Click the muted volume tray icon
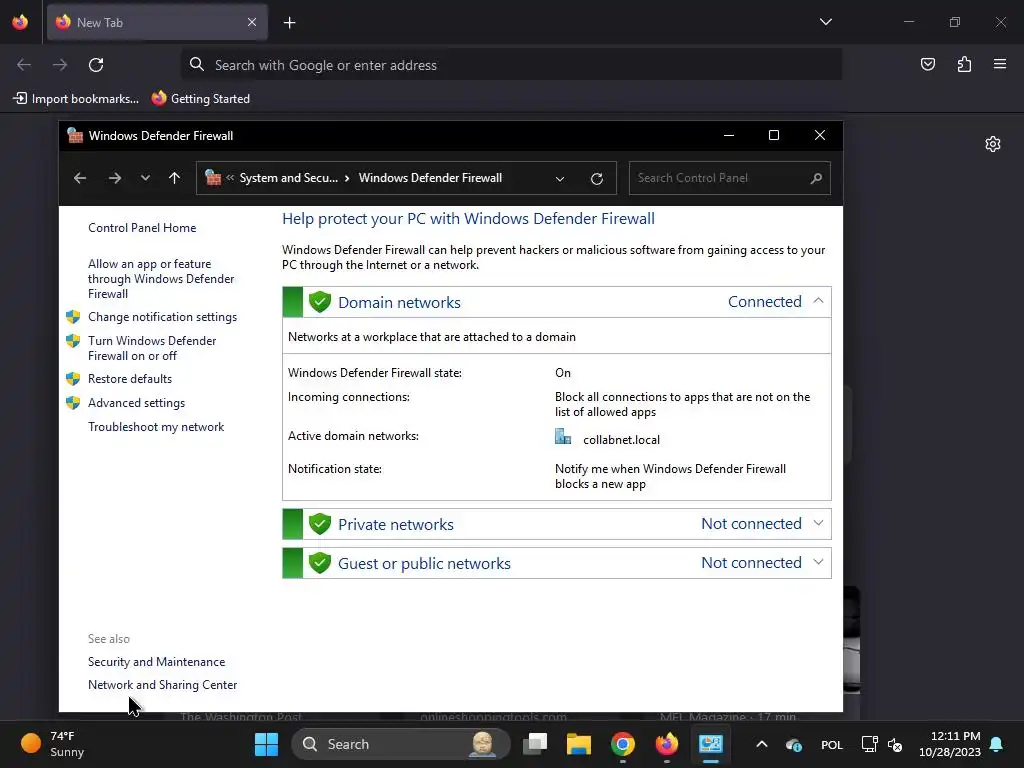Screen dimensions: 1024x768 895,744
